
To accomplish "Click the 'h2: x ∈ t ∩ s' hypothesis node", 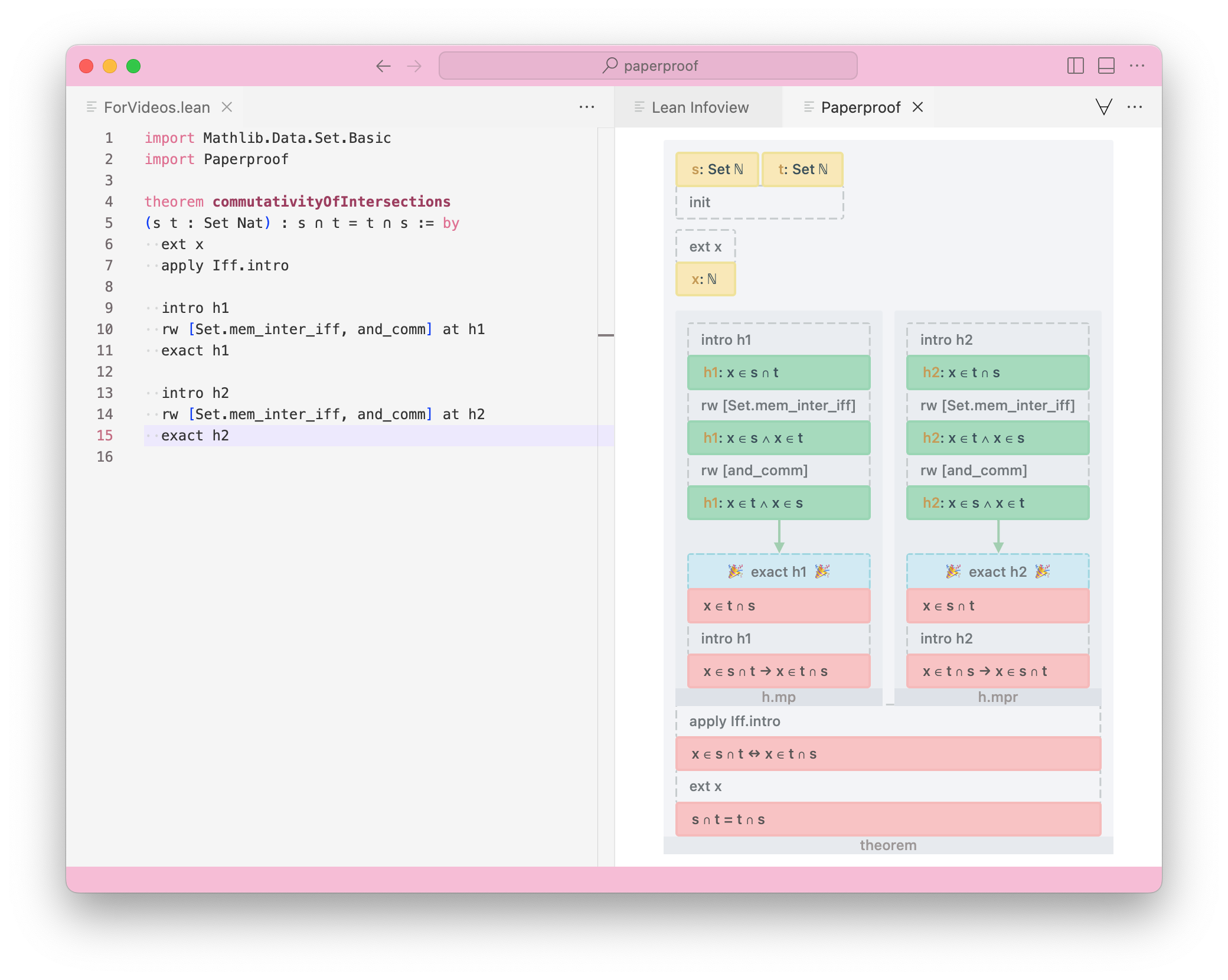I will (x=997, y=373).
